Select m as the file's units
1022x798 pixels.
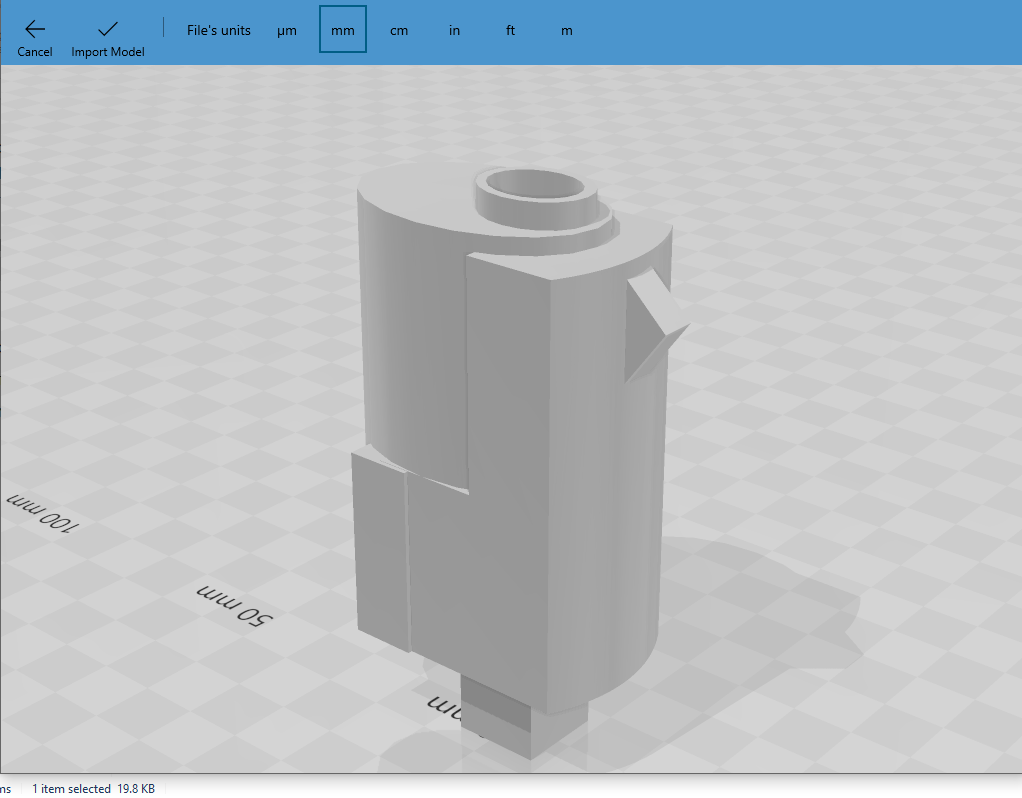pyautogui.click(x=566, y=30)
